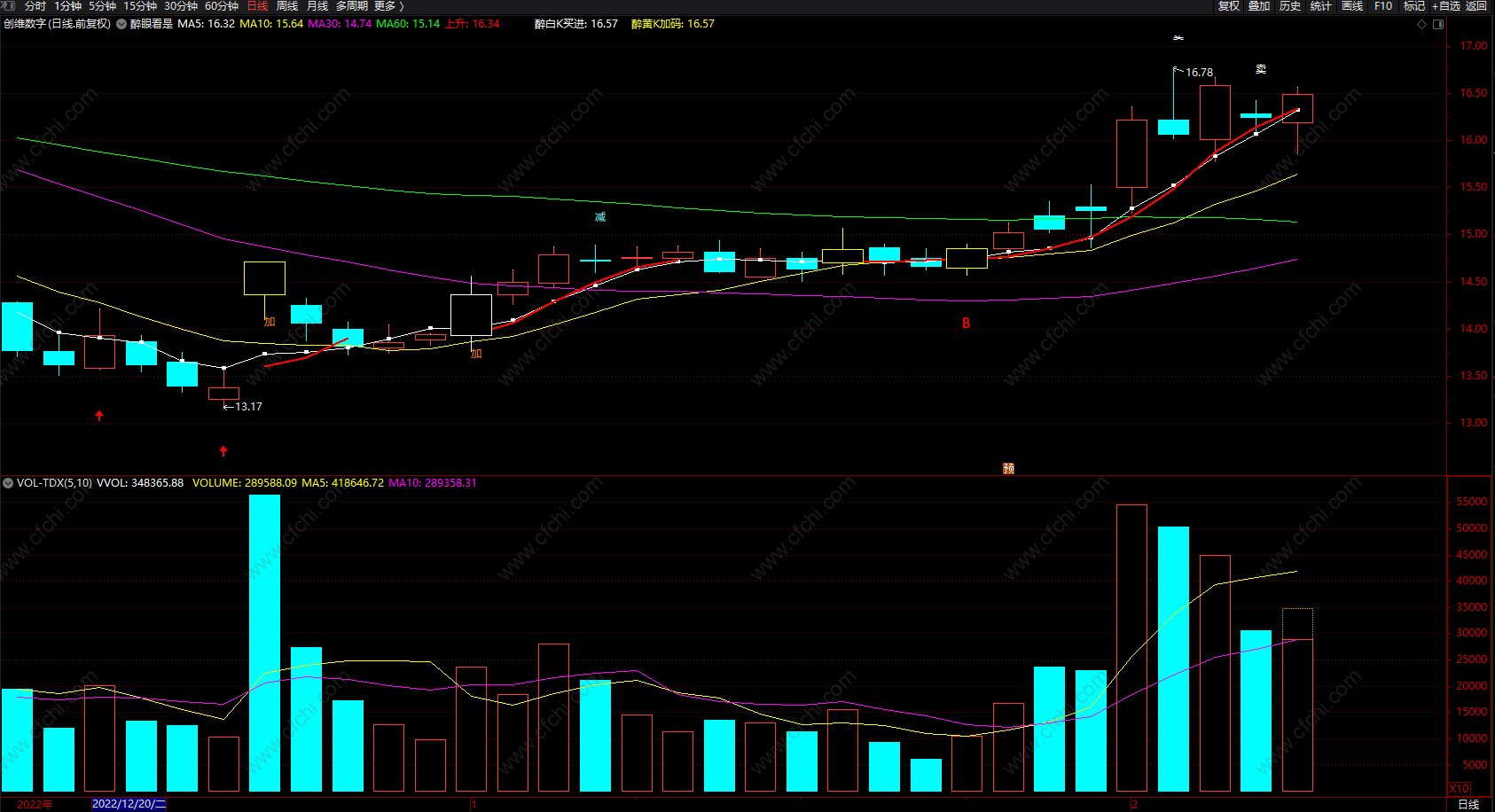The image size is (1495, 812).
Task: Click the 2022/12/20/二 date cursor label
Action: coord(129,804)
